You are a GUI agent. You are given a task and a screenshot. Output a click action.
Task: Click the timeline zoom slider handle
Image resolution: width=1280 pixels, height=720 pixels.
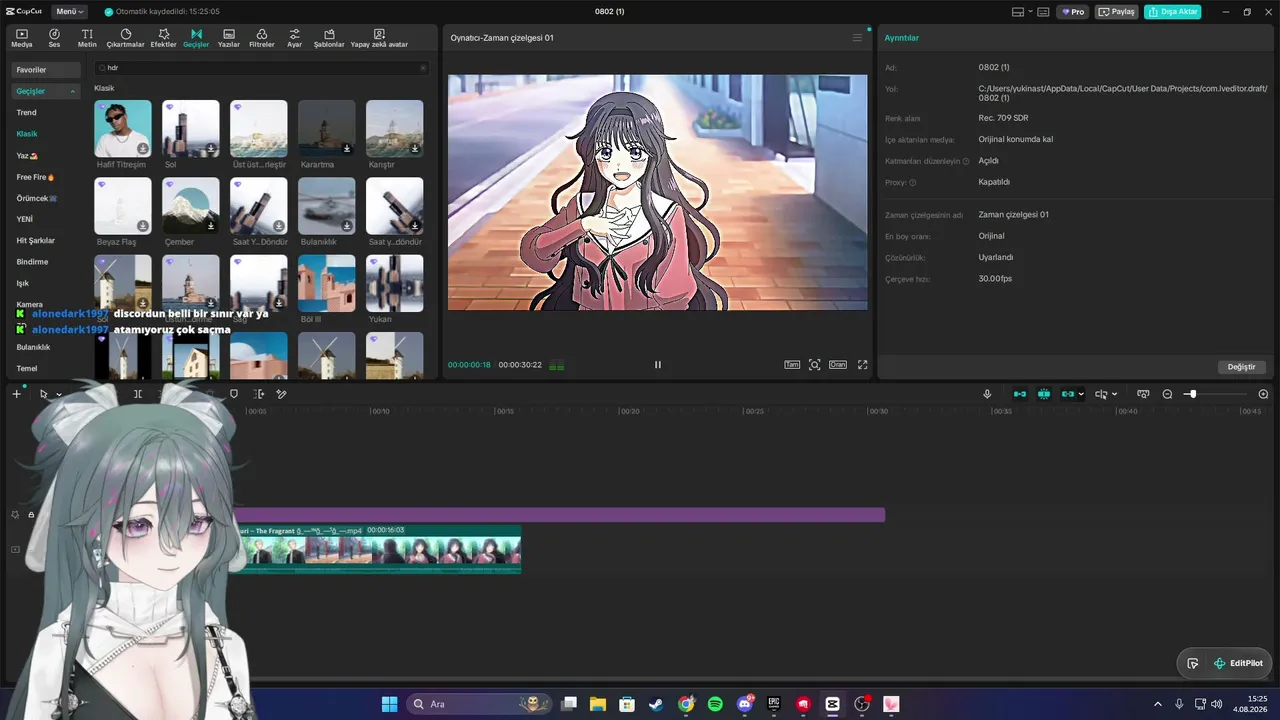tap(1192, 394)
